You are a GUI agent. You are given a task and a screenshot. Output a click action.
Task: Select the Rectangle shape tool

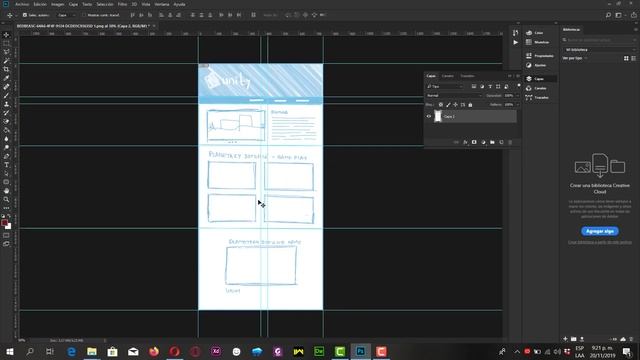[x=6, y=182]
